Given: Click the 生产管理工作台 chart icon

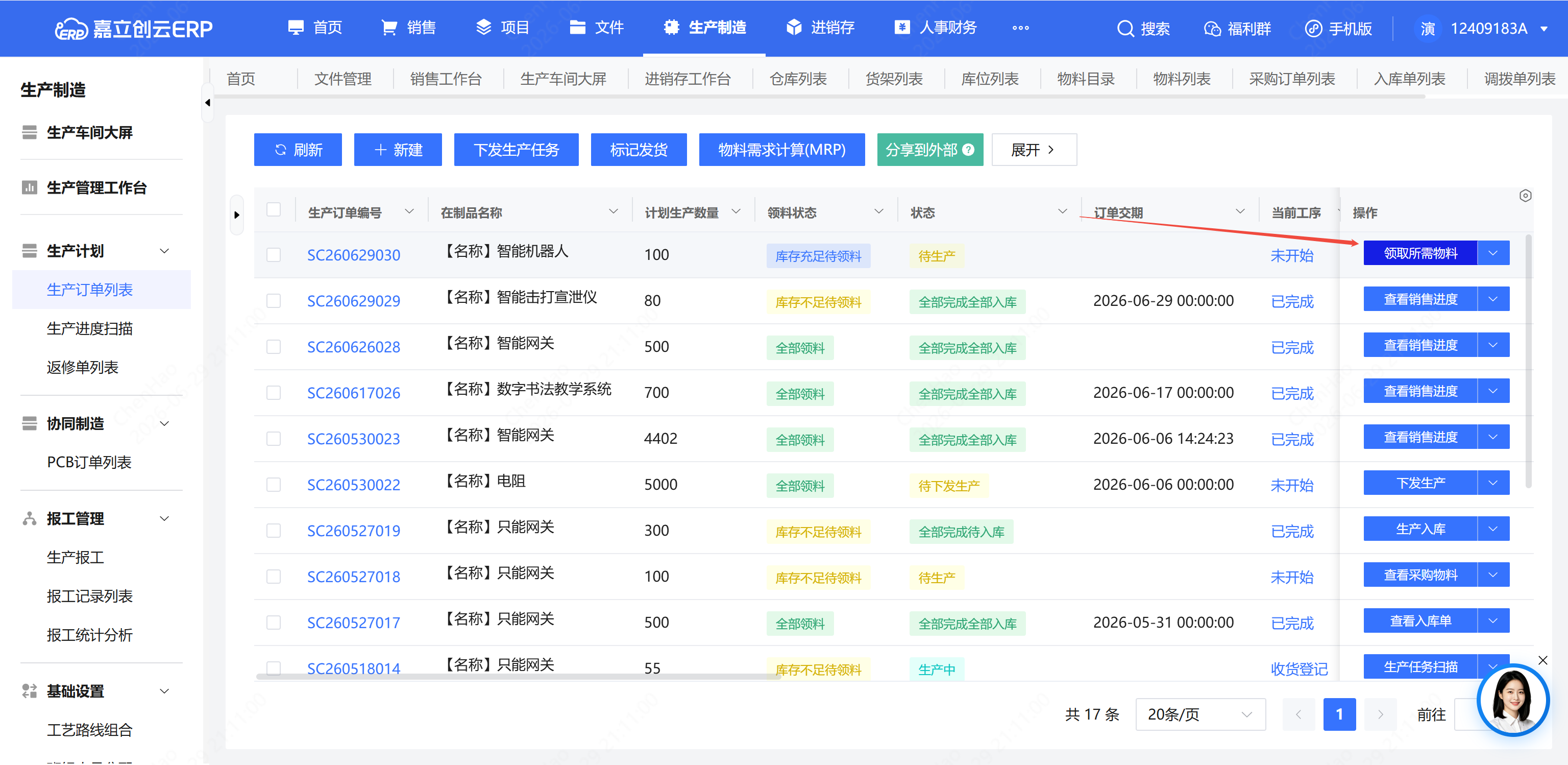Looking at the screenshot, I should pos(29,187).
